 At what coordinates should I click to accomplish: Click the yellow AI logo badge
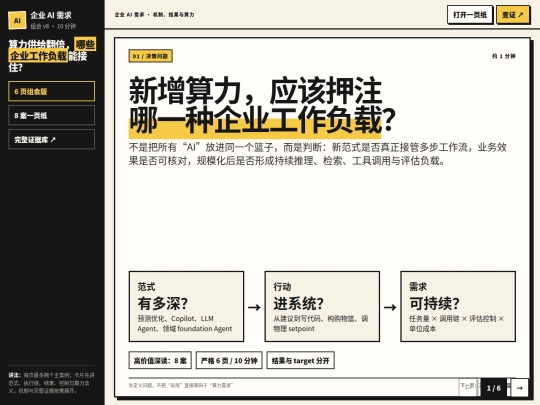[17, 20]
